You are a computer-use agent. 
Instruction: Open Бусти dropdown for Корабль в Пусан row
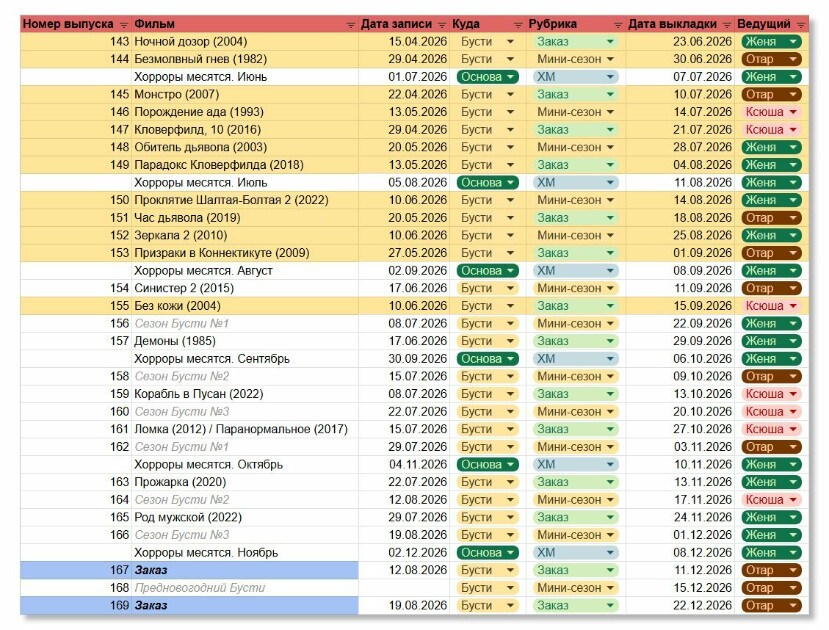510,394
